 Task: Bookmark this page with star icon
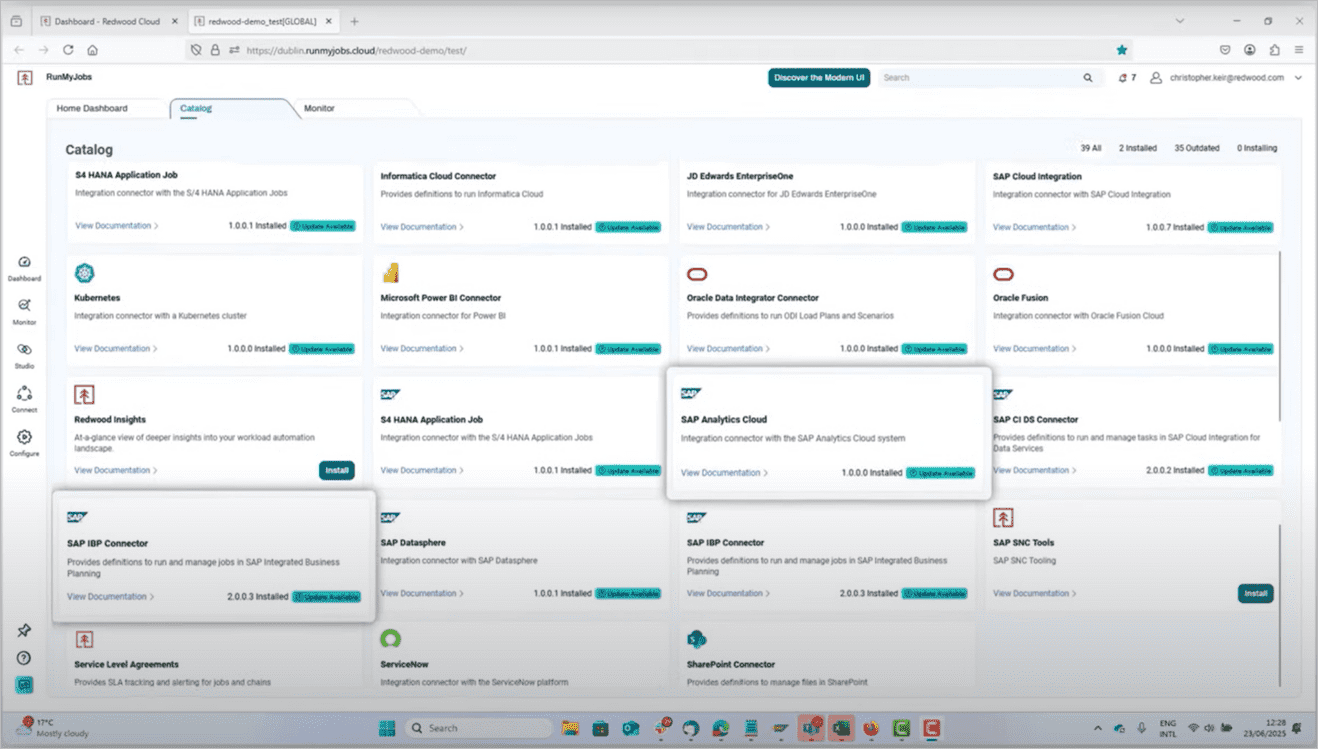point(1122,50)
